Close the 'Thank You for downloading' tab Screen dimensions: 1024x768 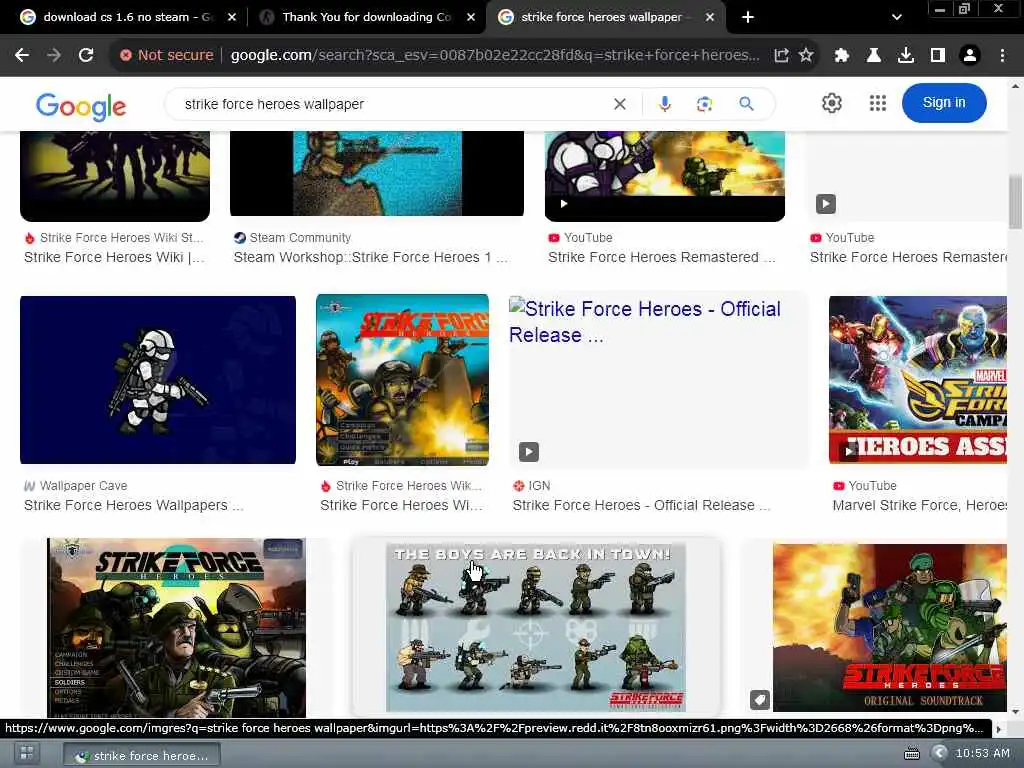pyautogui.click(x=471, y=17)
